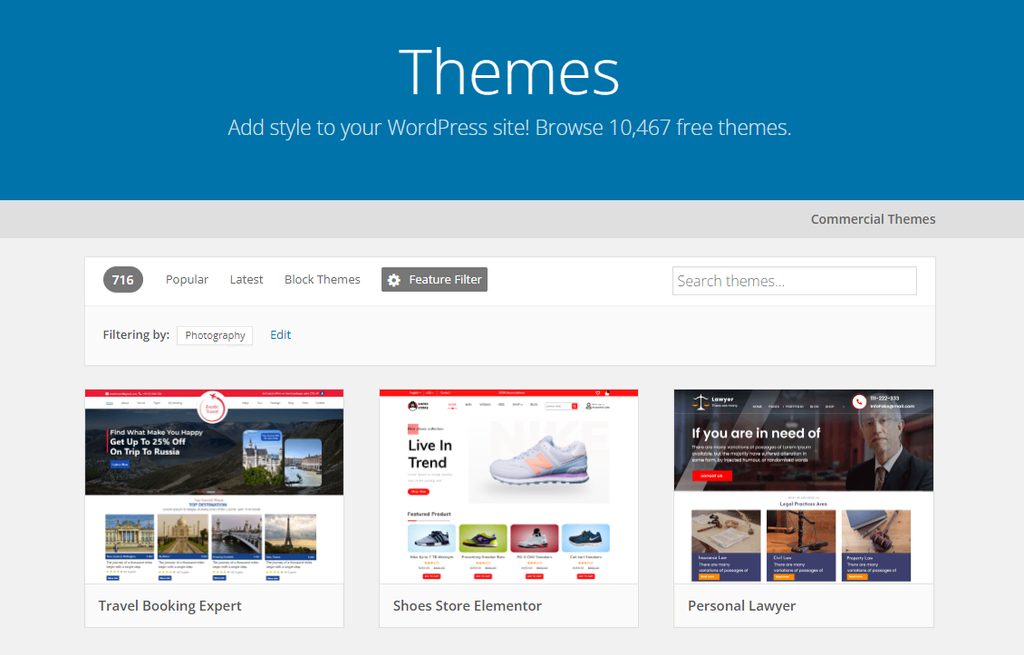The image size is (1024, 655).
Task: Click the Search themes input field
Action: click(794, 281)
